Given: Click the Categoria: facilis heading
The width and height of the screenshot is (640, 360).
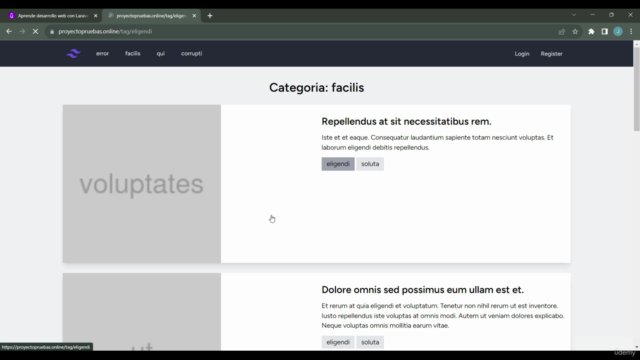Looking at the screenshot, I should [316, 87].
